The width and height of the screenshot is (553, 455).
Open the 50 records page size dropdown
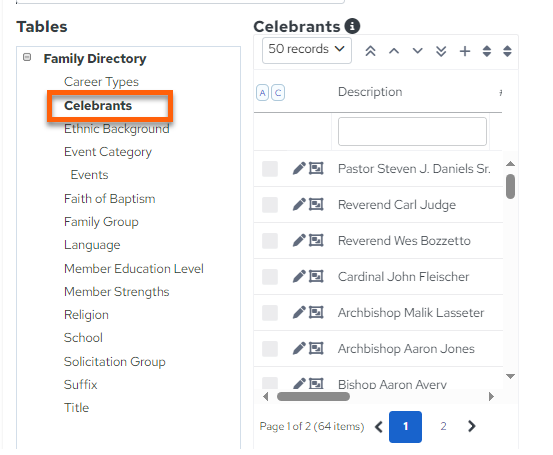306,50
